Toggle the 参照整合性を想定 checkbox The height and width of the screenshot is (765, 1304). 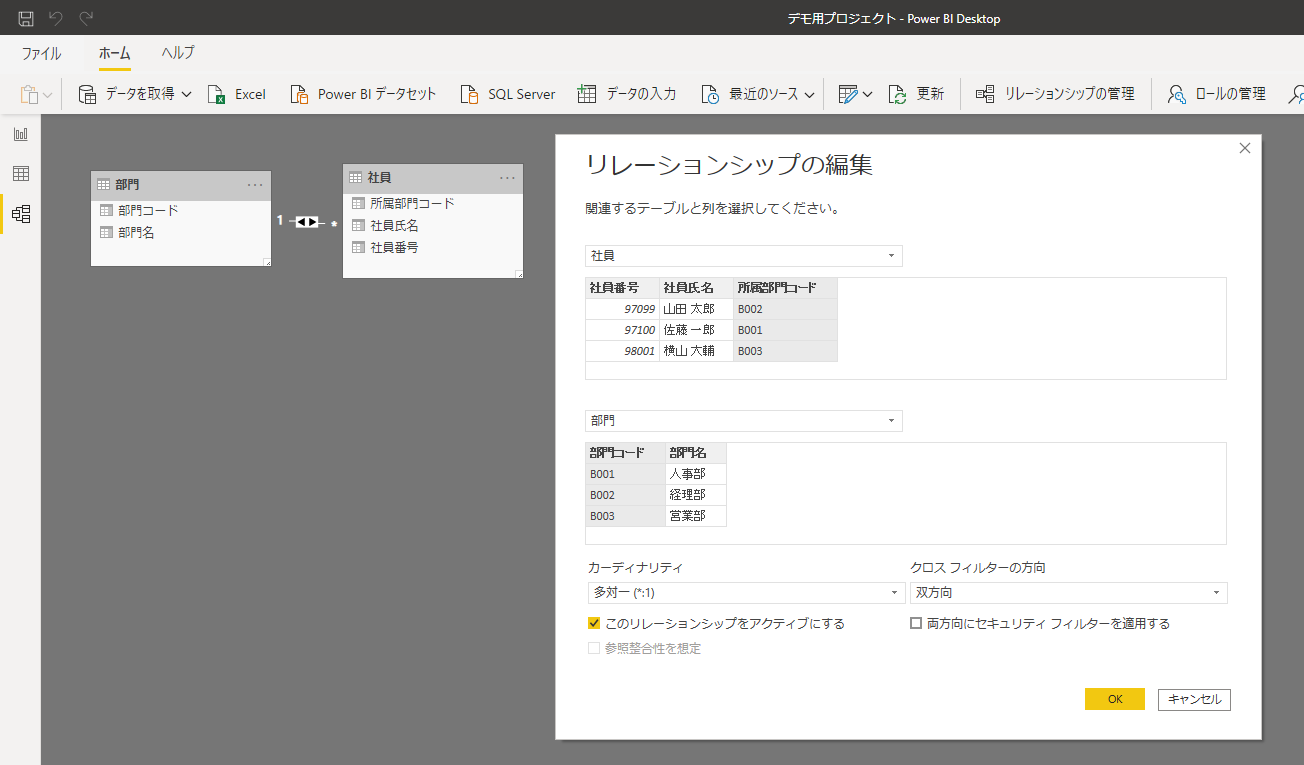pyautogui.click(x=594, y=648)
